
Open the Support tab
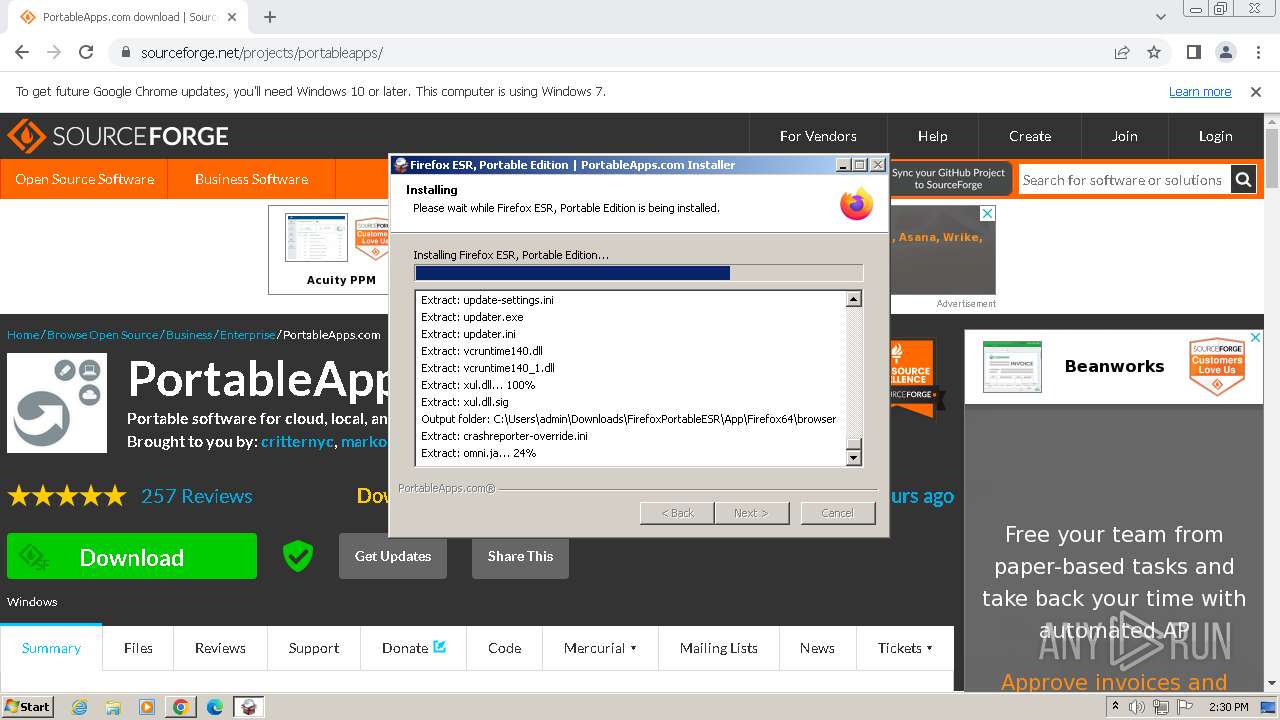(x=314, y=648)
